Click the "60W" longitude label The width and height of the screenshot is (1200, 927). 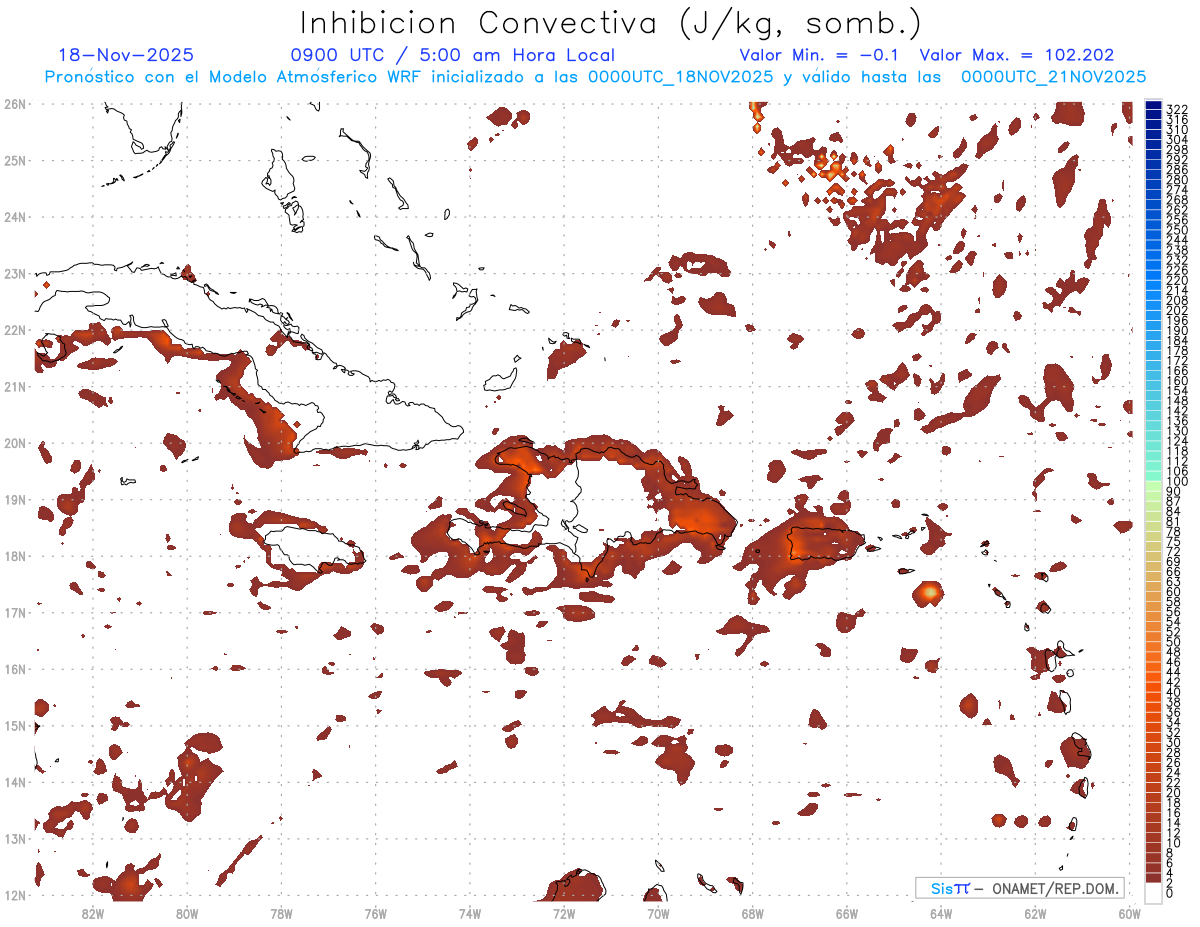[1130, 913]
